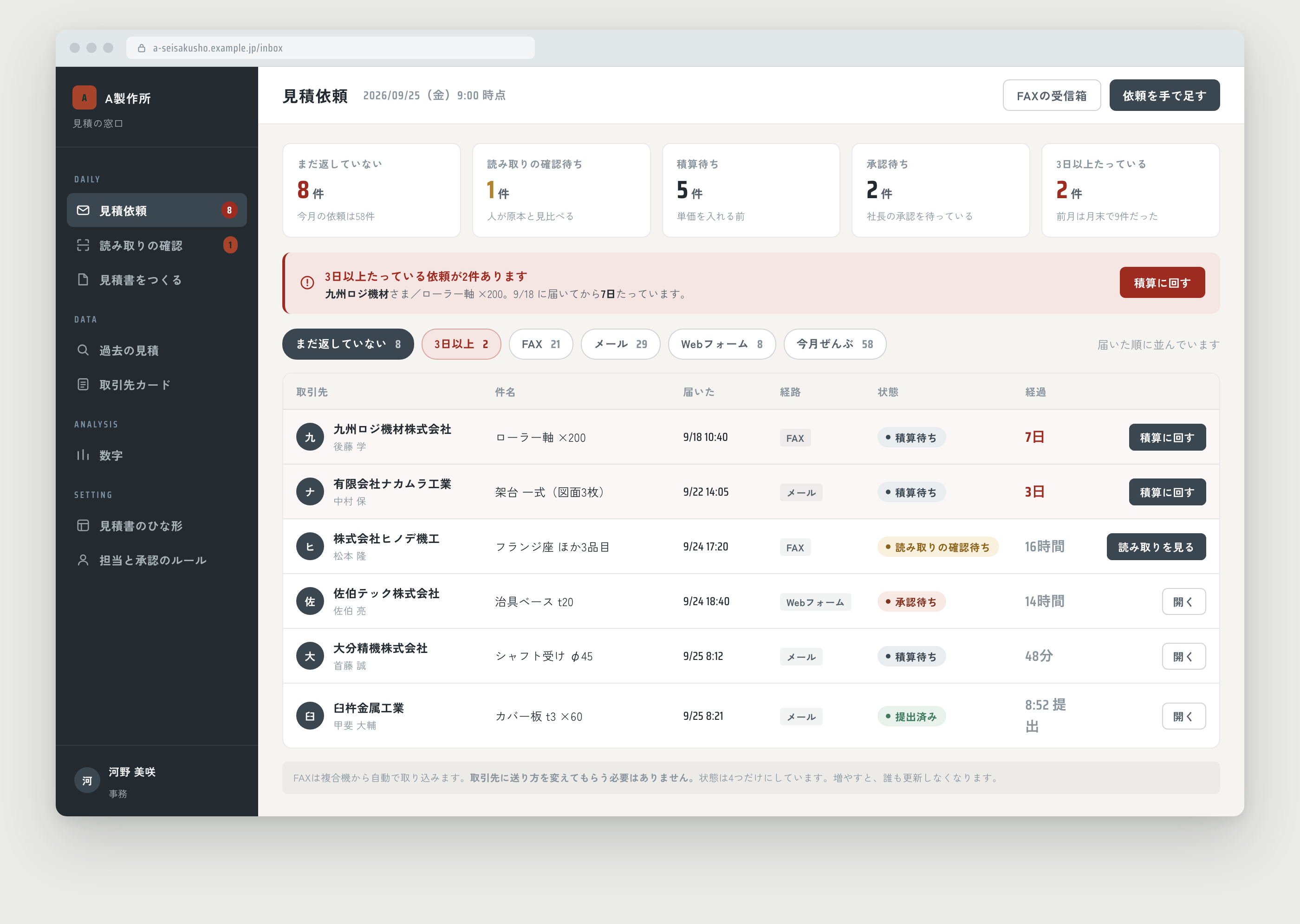Click the lock icon in the address bar
Image resolution: width=1300 pixels, height=924 pixels.
click(142, 48)
